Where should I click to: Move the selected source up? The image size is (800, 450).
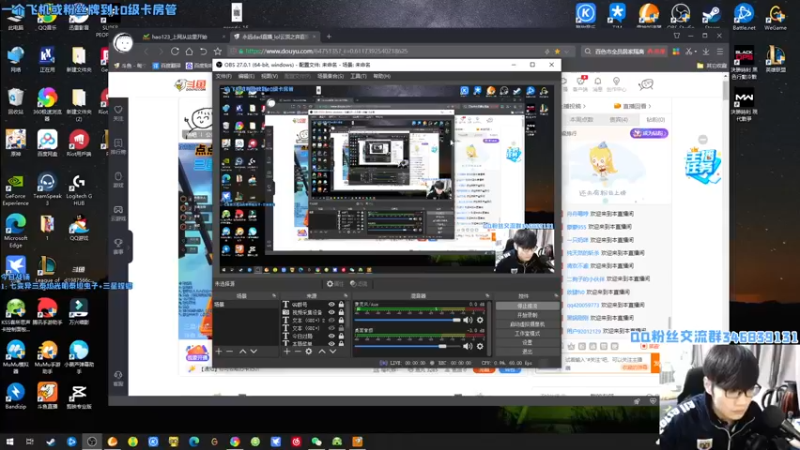322,352
